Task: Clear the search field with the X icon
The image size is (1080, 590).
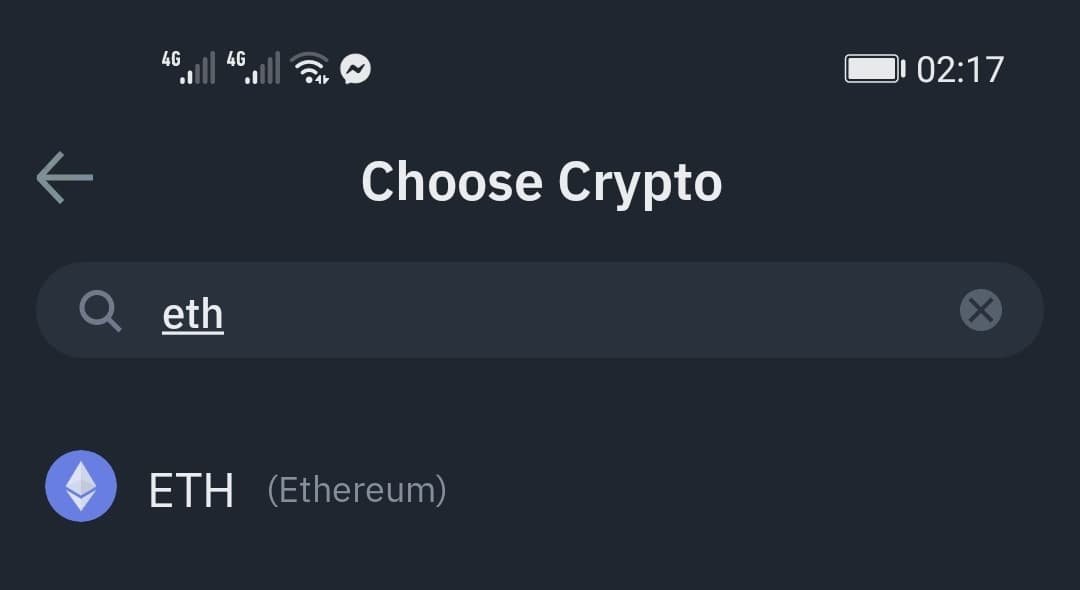Action: click(981, 310)
